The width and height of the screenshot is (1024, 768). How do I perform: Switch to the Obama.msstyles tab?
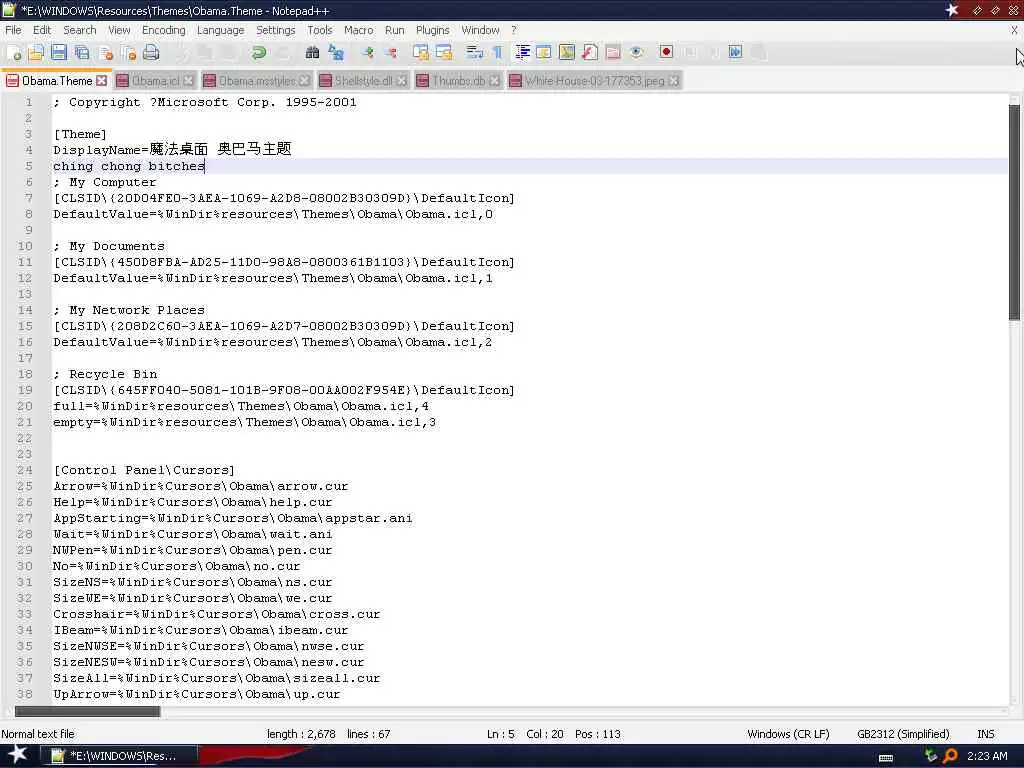257,80
